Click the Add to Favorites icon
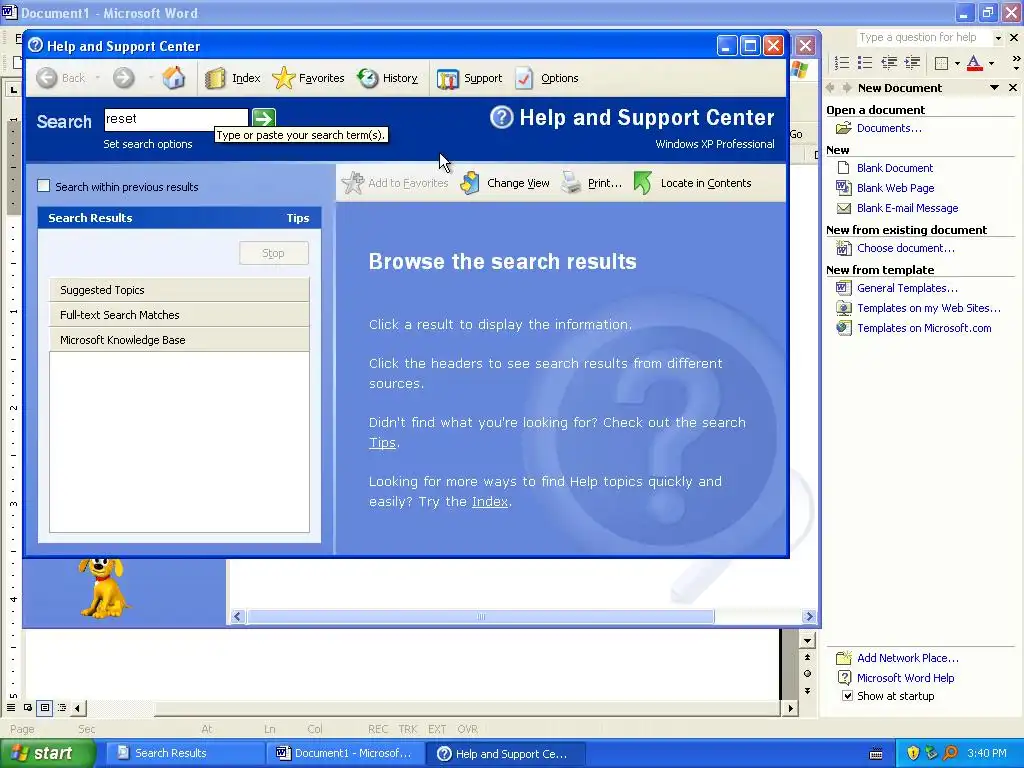This screenshot has width=1024, height=768. [x=353, y=183]
